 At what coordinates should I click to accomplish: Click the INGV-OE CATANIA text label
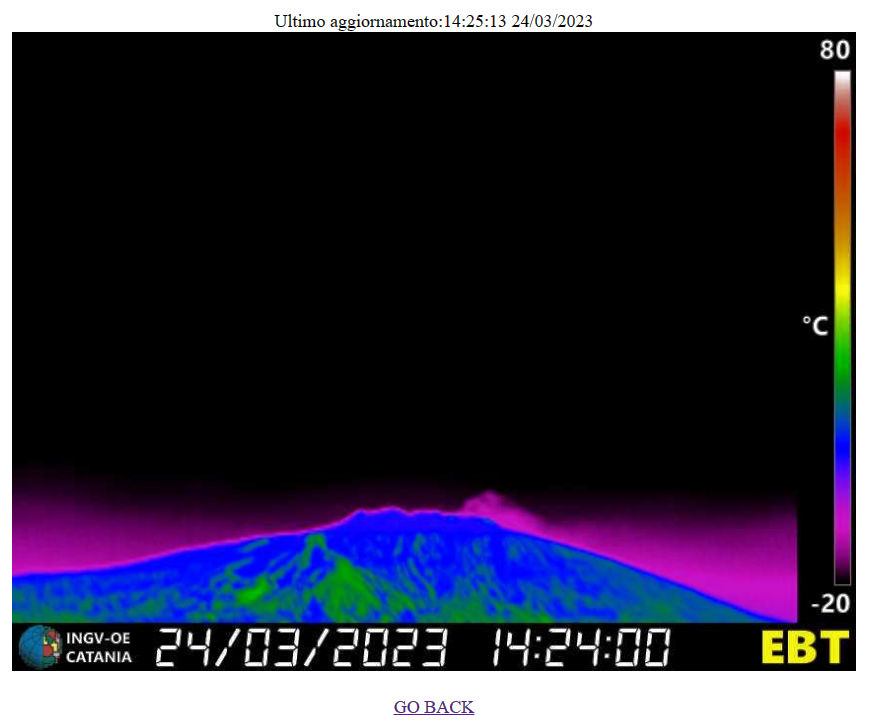[x=98, y=647]
